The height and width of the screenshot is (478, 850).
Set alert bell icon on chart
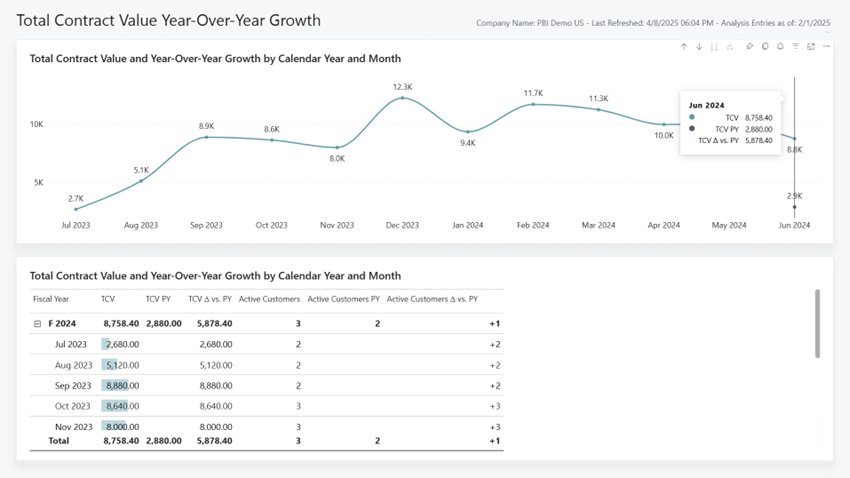coord(780,47)
